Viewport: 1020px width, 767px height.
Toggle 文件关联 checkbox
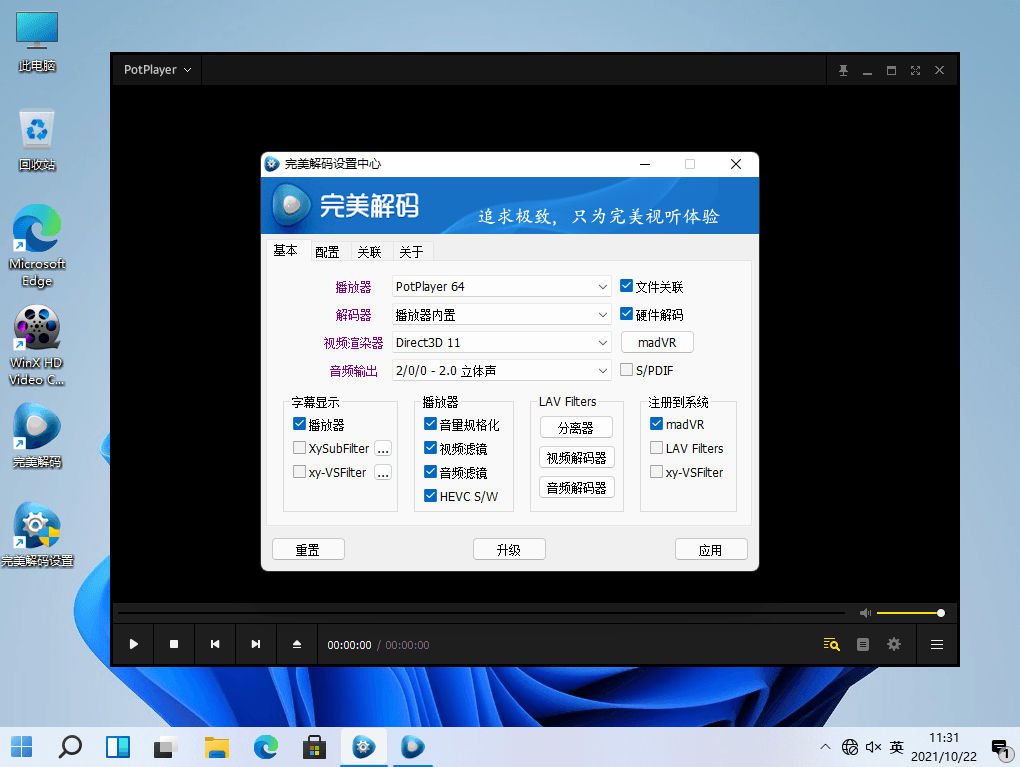(626, 286)
